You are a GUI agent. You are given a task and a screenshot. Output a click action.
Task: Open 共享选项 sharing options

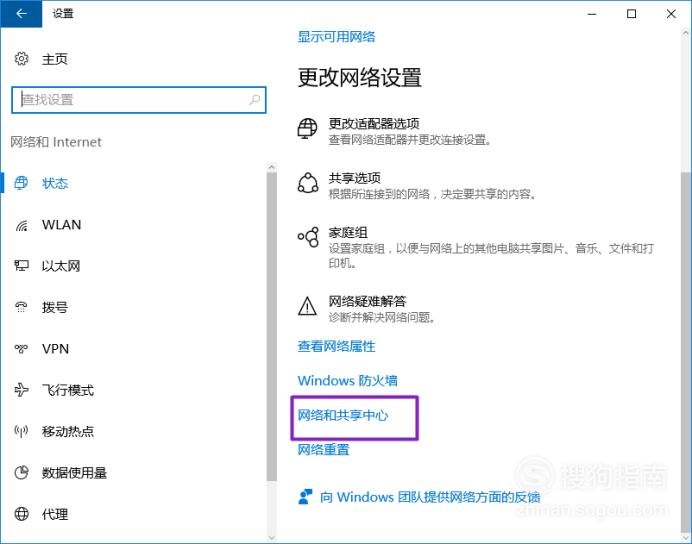point(354,178)
